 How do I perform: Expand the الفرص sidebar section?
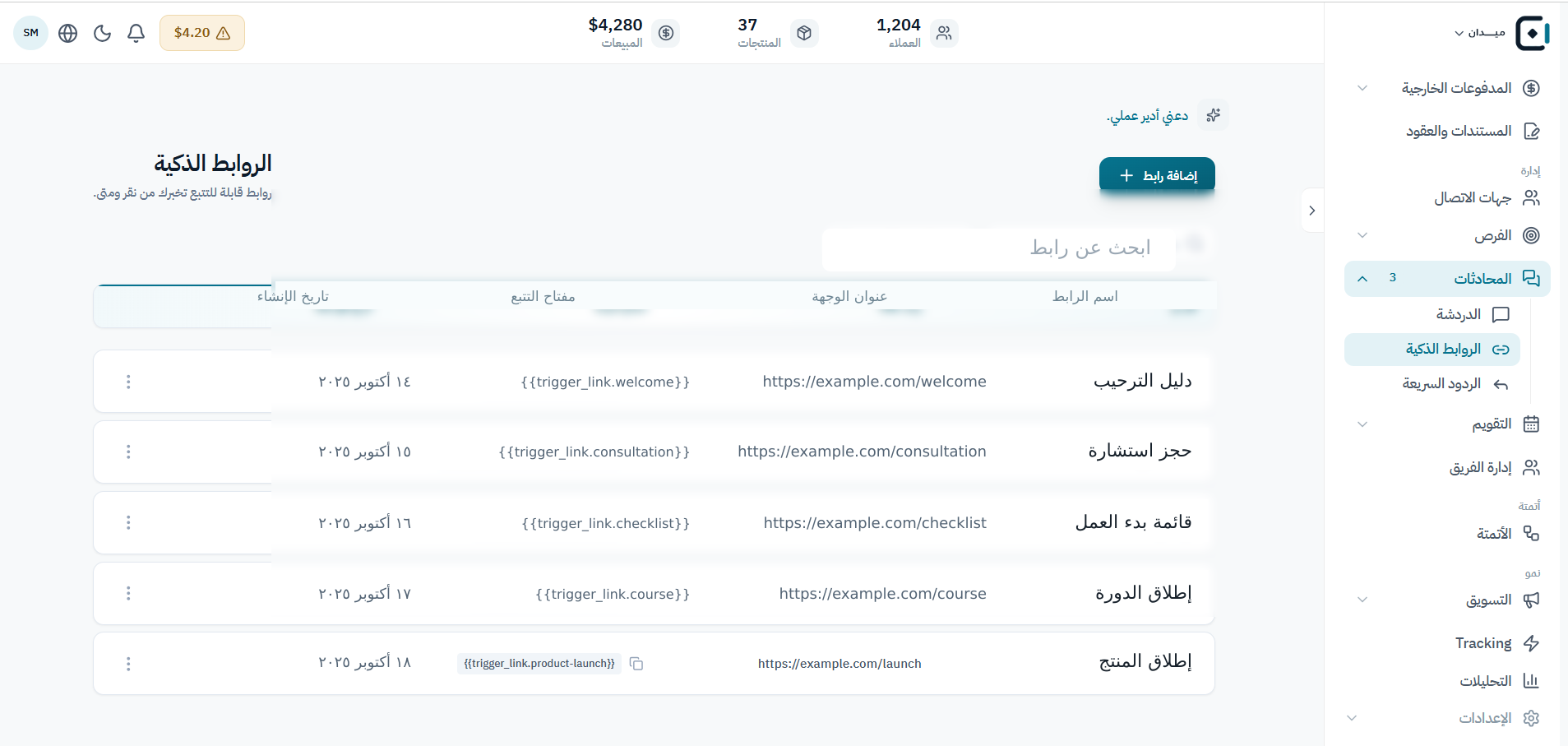1362,235
